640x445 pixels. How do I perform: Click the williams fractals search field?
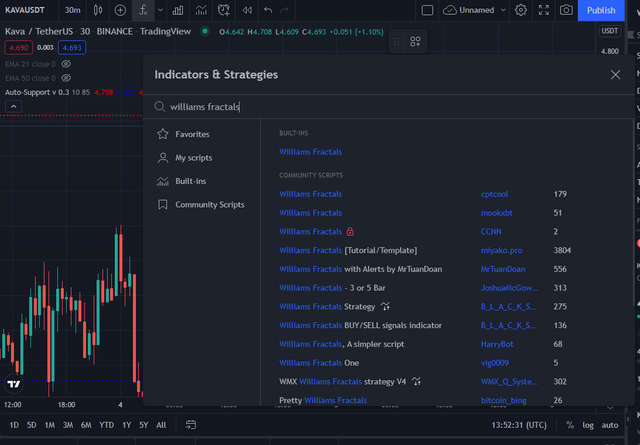tap(388, 107)
